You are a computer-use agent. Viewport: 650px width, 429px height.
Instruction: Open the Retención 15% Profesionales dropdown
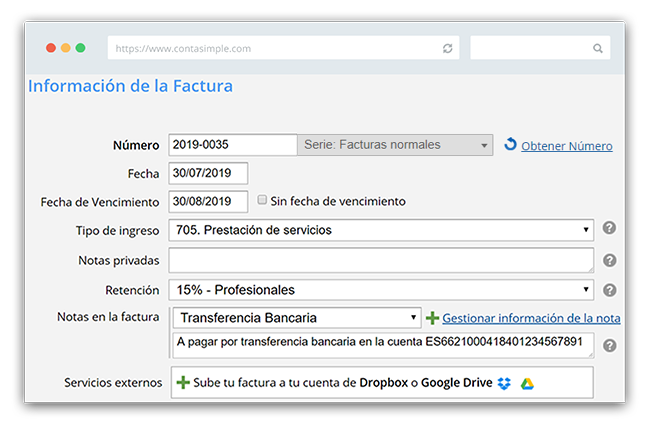click(381, 290)
